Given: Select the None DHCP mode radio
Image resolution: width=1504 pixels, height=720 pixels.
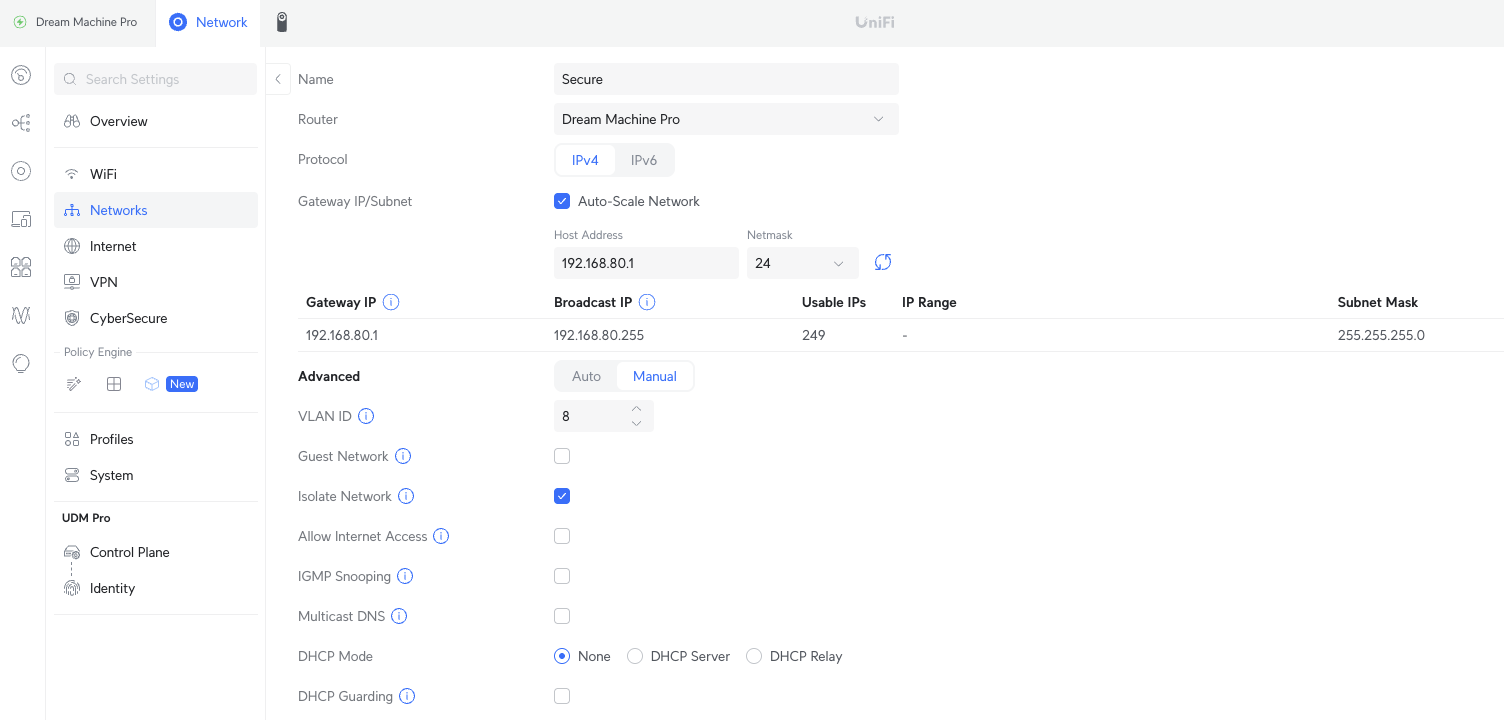Looking at the screenshot, I should (562, 656).
